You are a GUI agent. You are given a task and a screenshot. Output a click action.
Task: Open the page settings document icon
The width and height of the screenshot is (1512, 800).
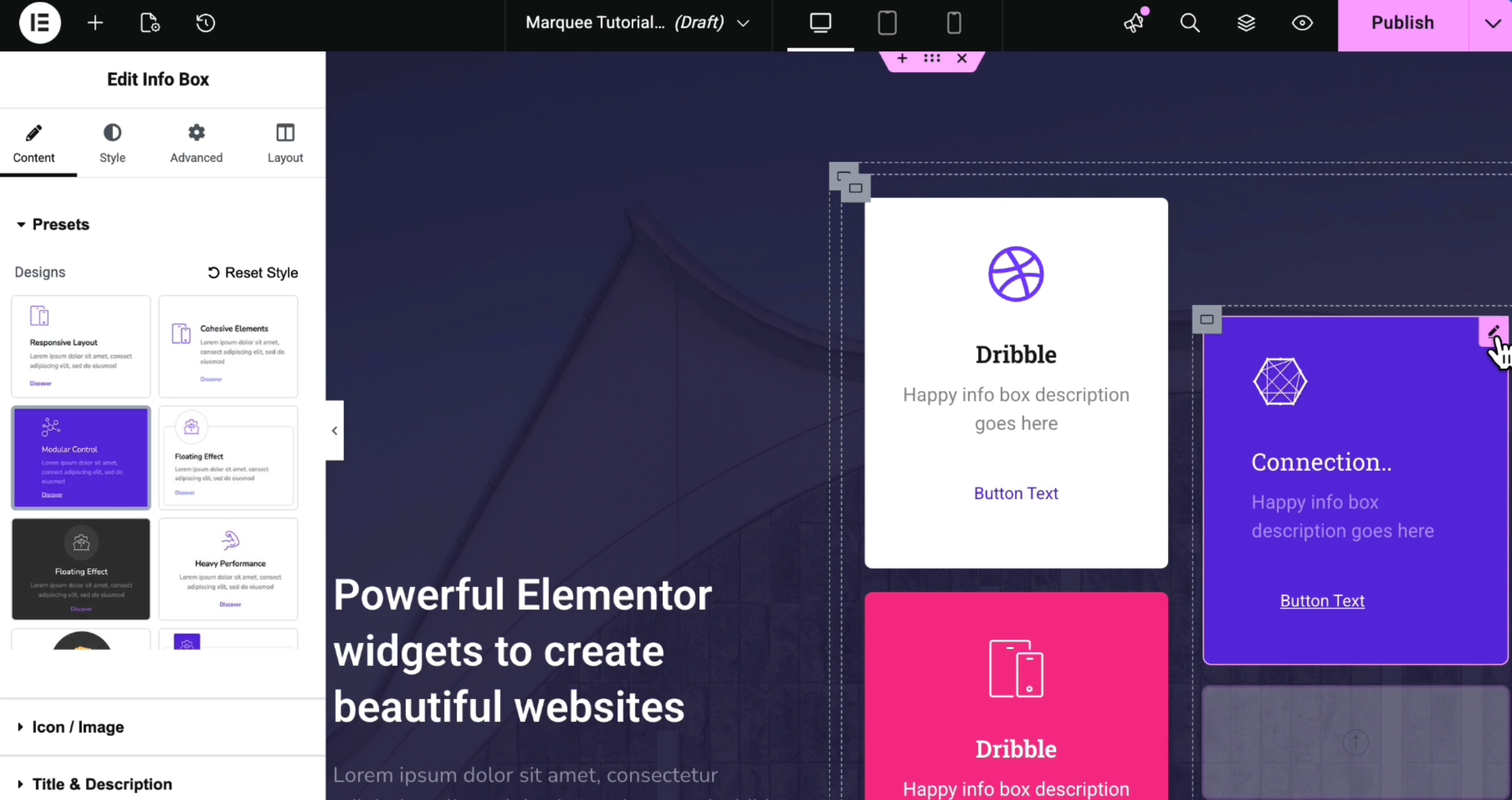150,23
